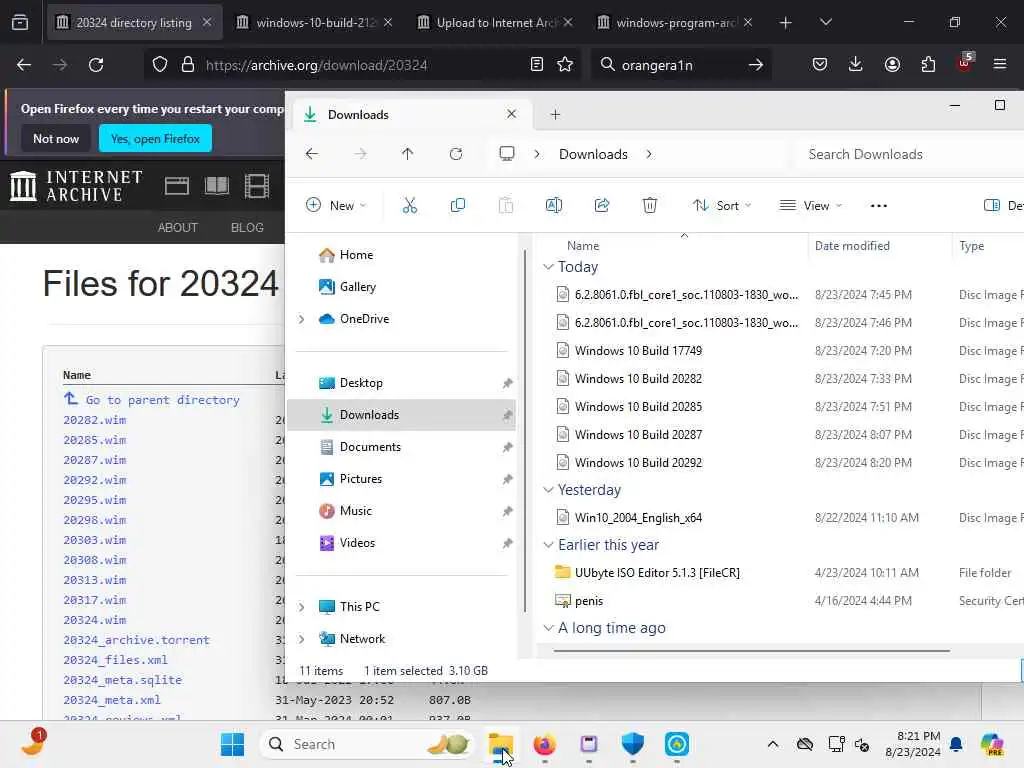The height and width of the screenshot is (768, 1024).
Task: Open Windows Security shield in taskbar
Action: [632, 744]
